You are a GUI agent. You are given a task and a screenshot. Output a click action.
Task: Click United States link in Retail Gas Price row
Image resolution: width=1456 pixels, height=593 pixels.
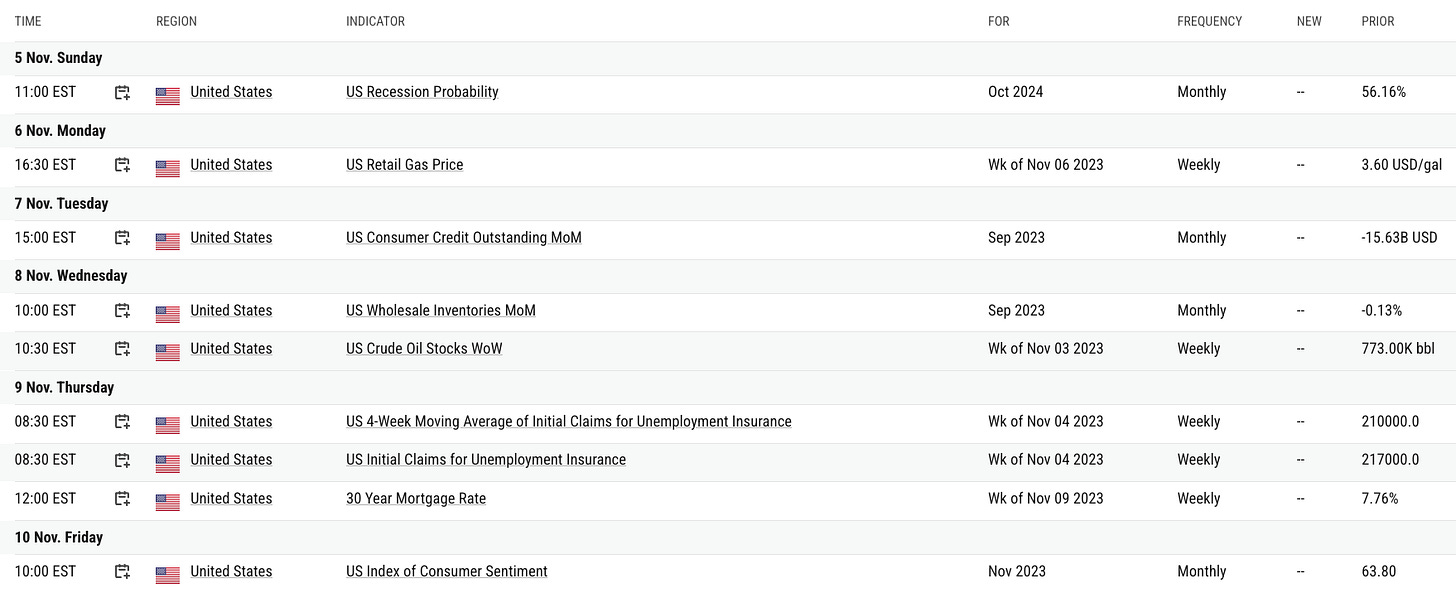click(x=231, y=165)
